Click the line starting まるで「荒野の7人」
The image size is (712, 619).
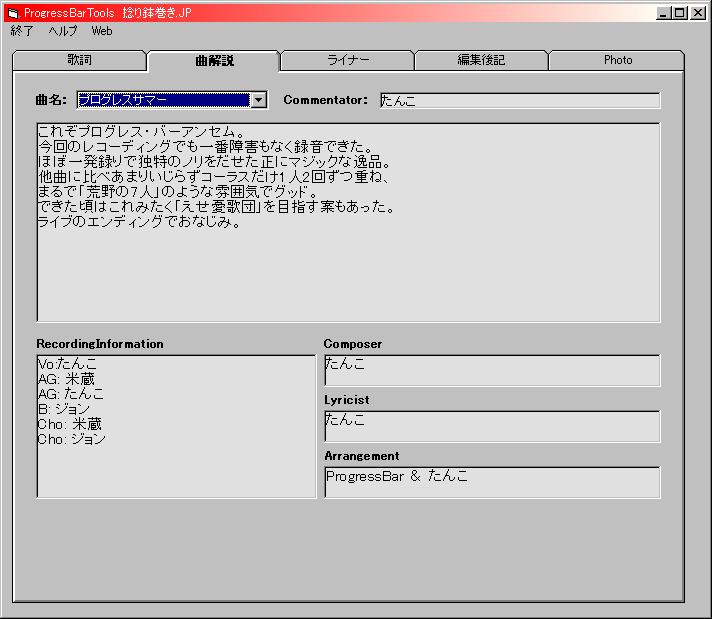pyautogui.click(x=178, y=192)
